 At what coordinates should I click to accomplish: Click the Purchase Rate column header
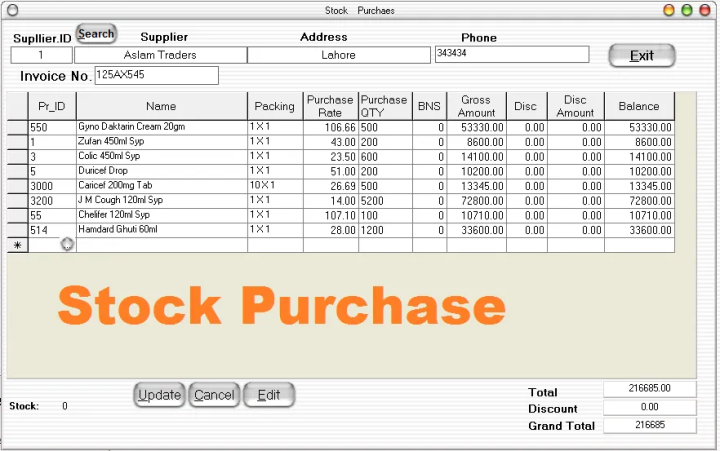330,106
